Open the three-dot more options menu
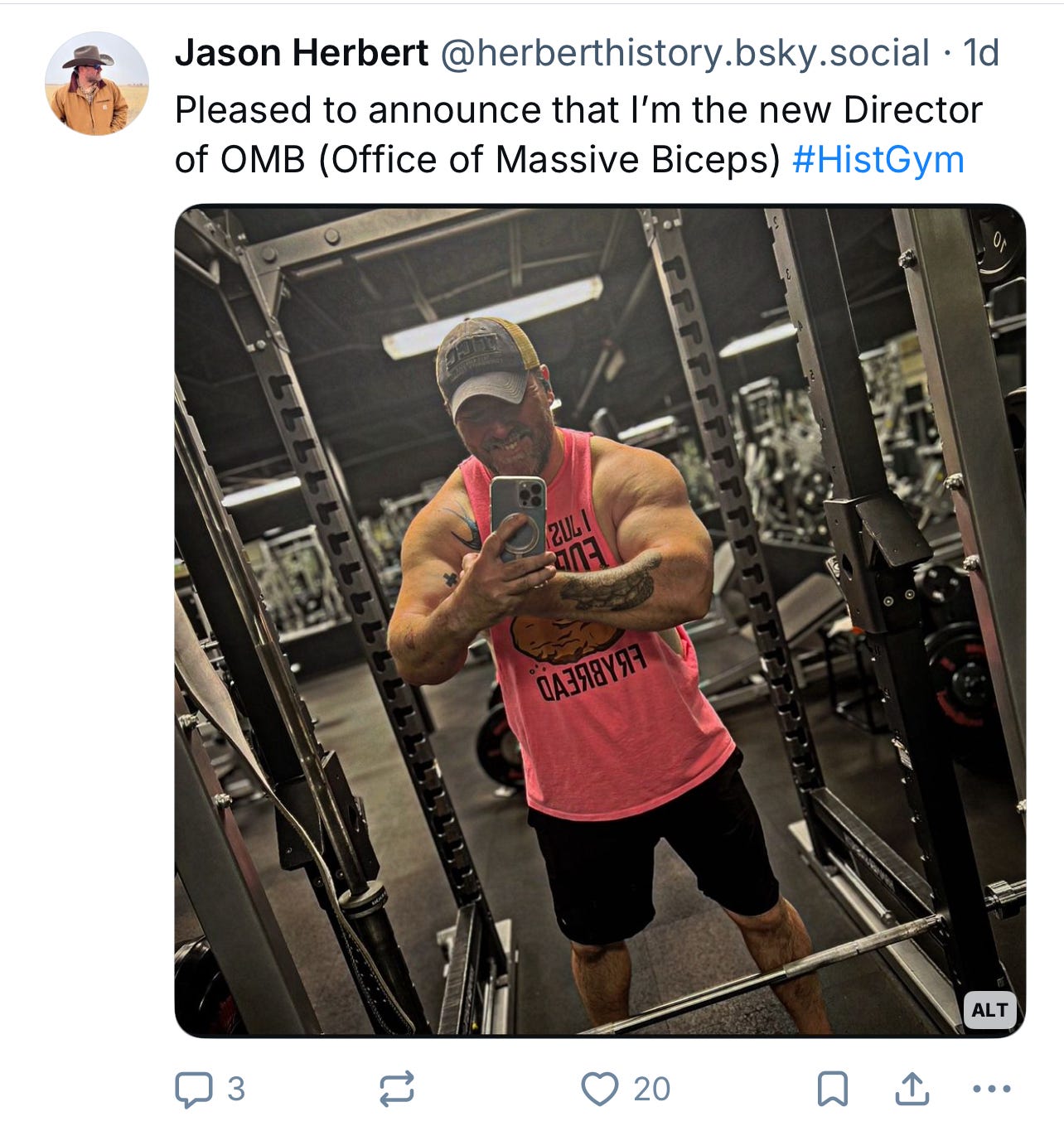 click(991, 1089)
